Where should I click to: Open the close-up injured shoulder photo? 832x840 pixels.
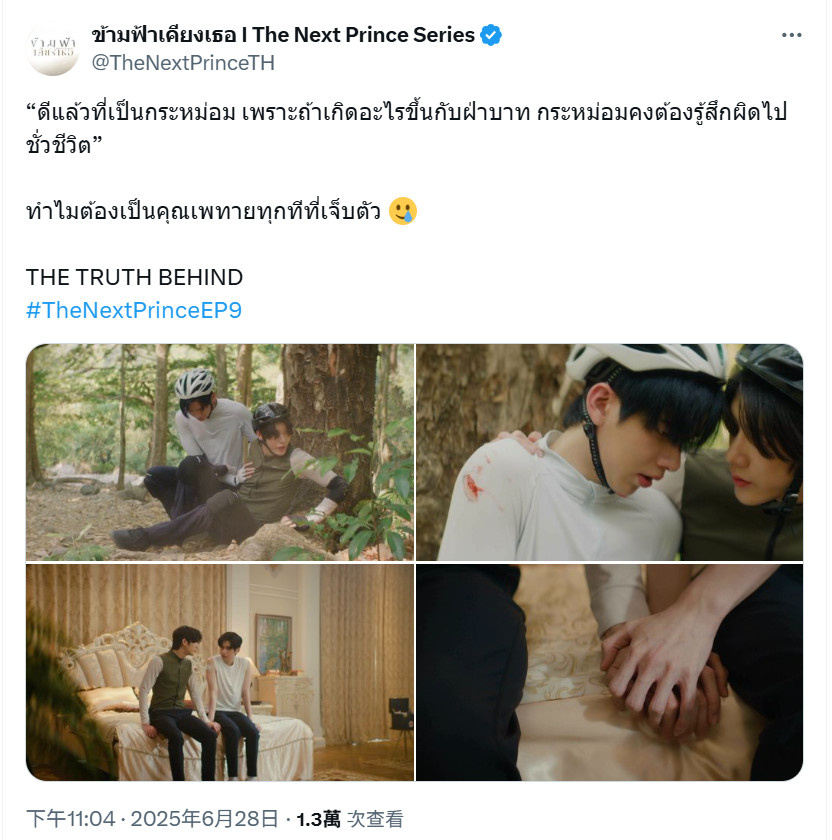tap(610, 452)
